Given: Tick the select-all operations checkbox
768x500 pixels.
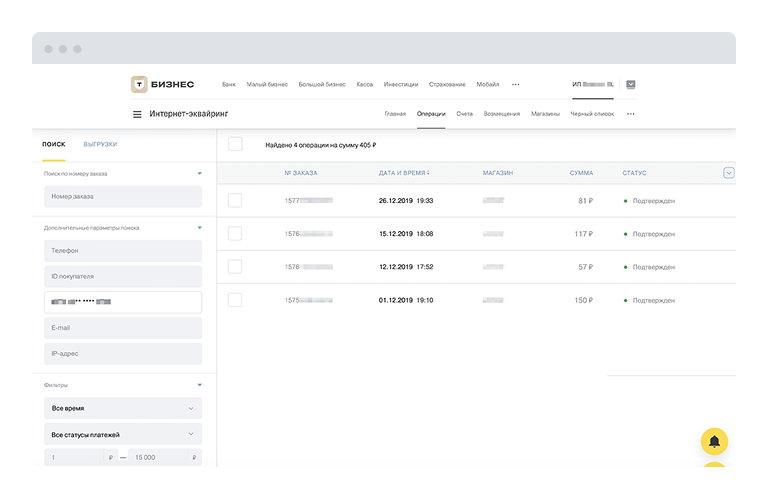Looking at the screenshot, I should [235, 144].
